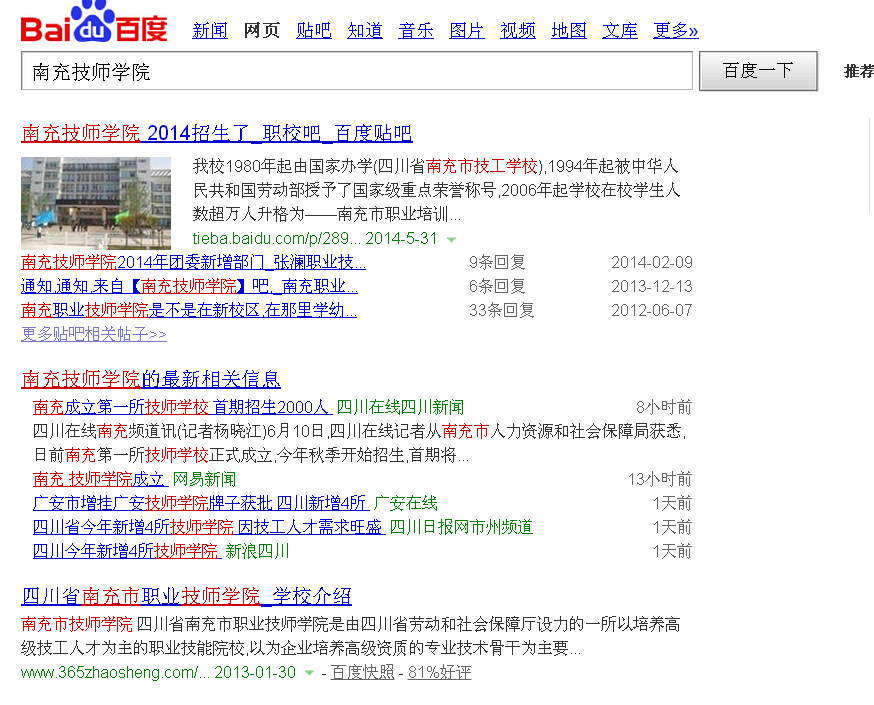Click the 9条回复 reply count

[497, 262]
